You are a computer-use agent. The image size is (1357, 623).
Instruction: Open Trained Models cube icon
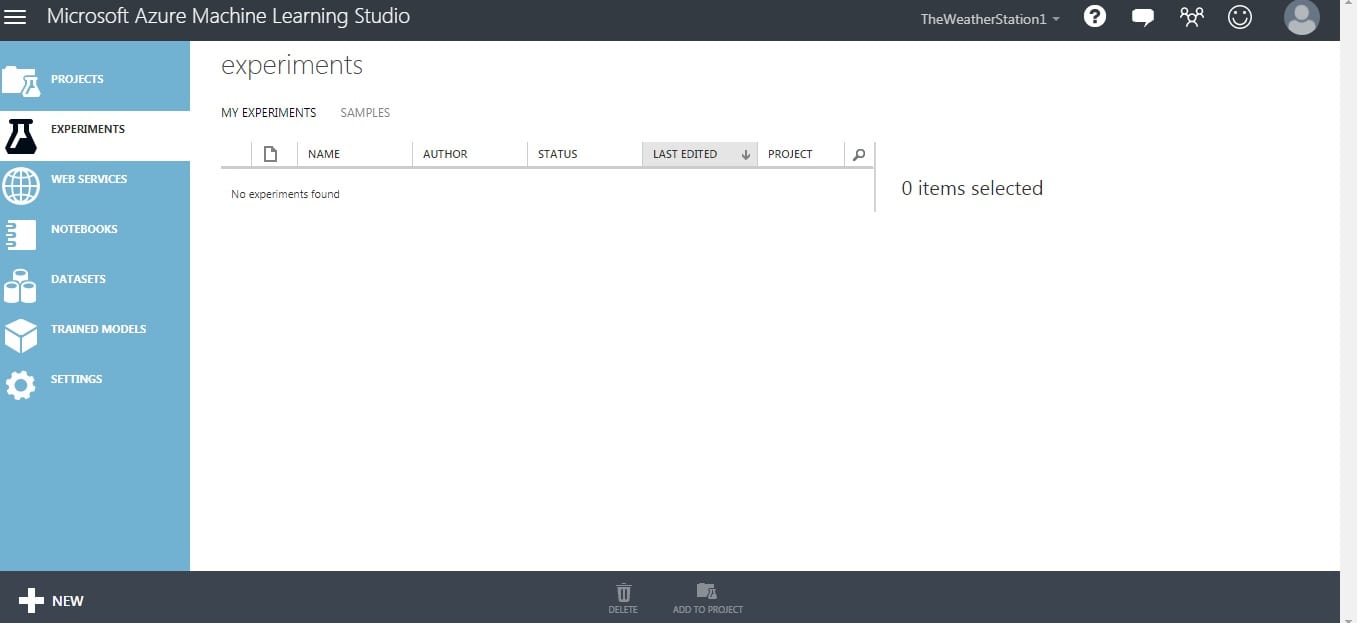[21, 336]
